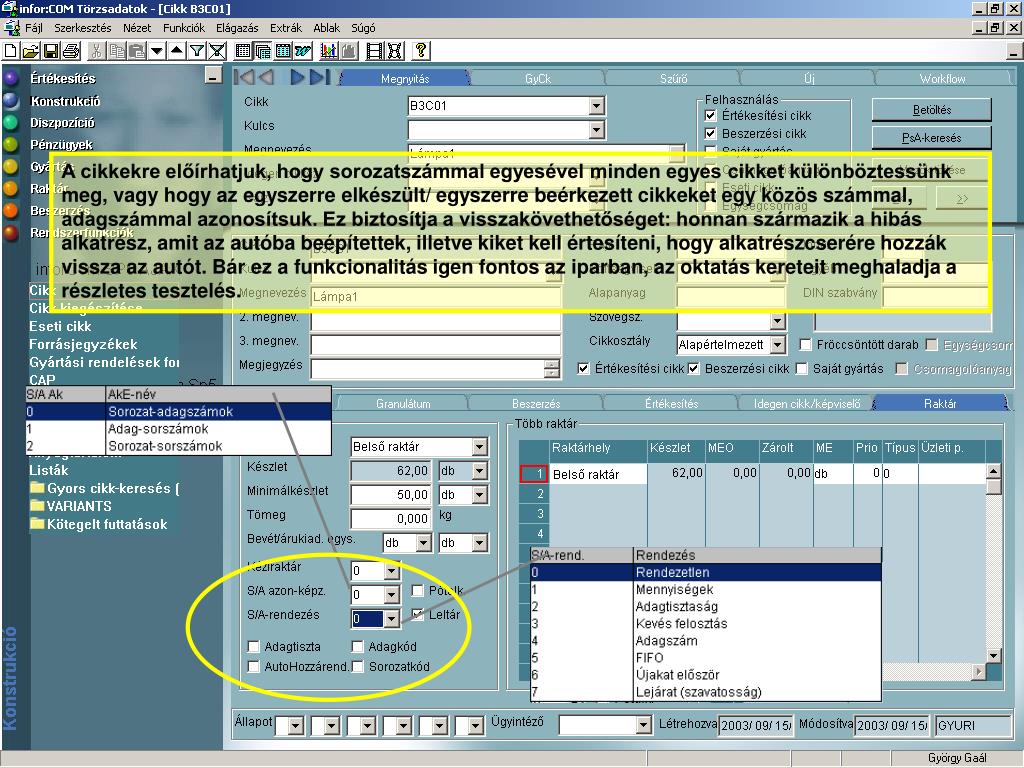Open the Belső raktár warehouse dropdown

pyautogui.click(x=480, y=447)
